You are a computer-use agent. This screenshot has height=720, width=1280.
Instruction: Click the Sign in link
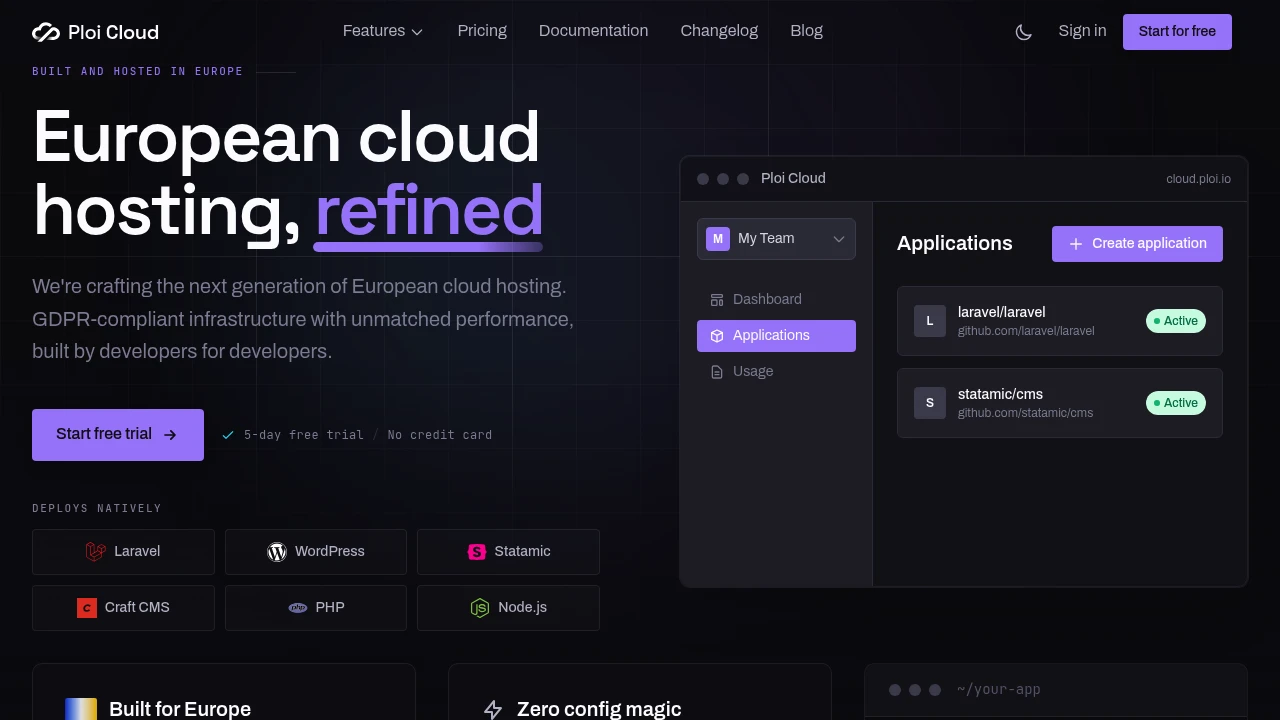click(1082, 31)
